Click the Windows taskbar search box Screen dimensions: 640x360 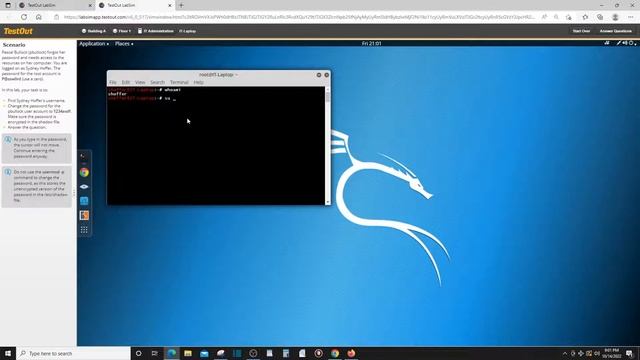pos(73,353)
